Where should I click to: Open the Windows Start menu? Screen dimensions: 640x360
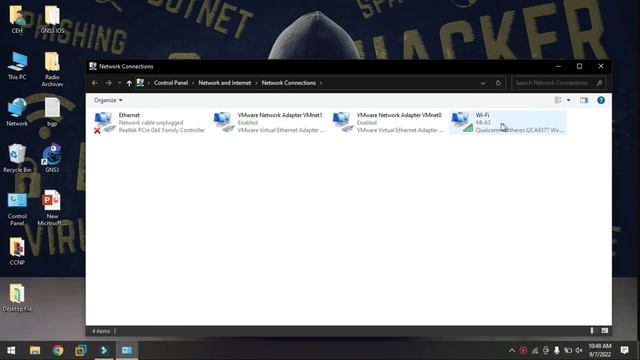(11, 350)
